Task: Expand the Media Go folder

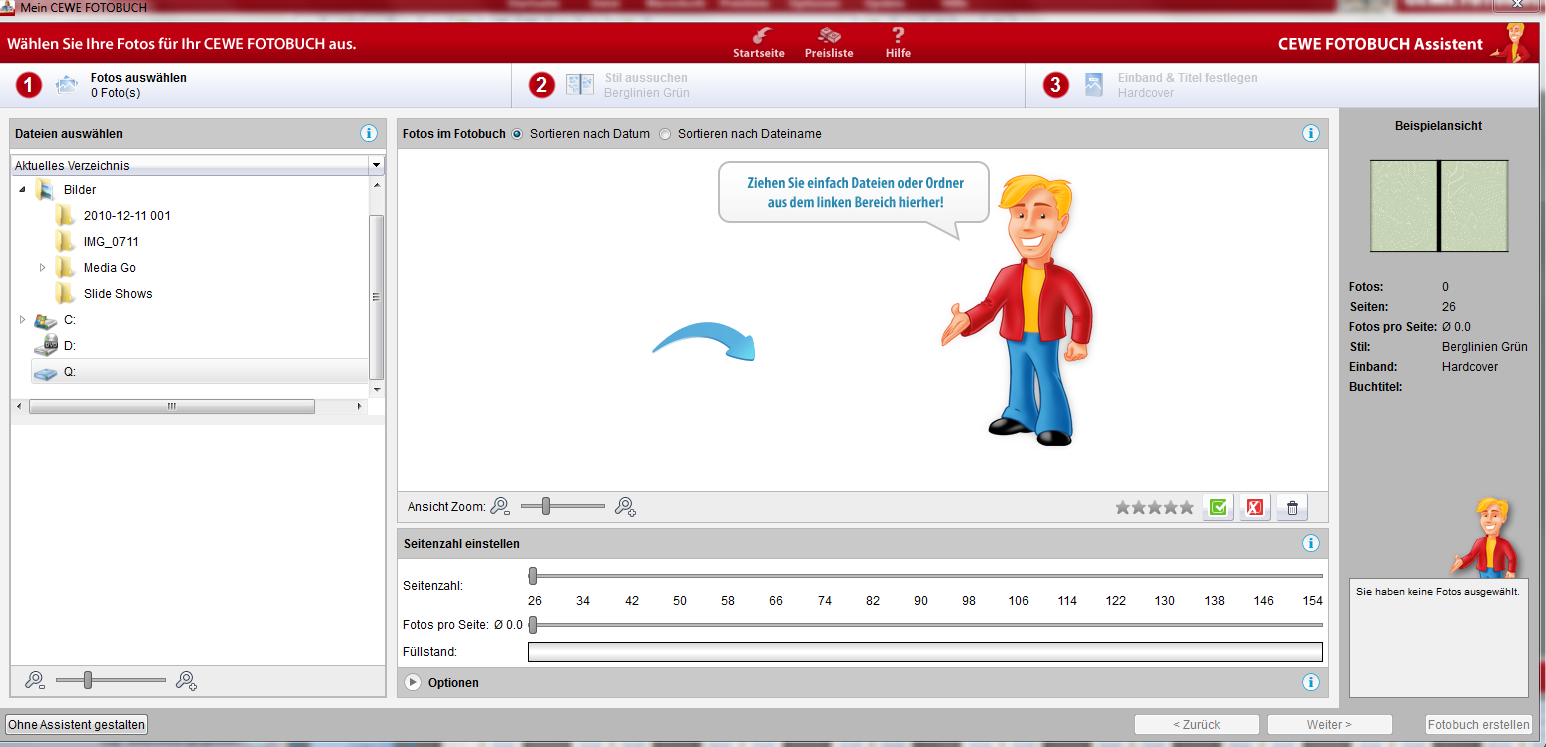Action: click(42, 267)
